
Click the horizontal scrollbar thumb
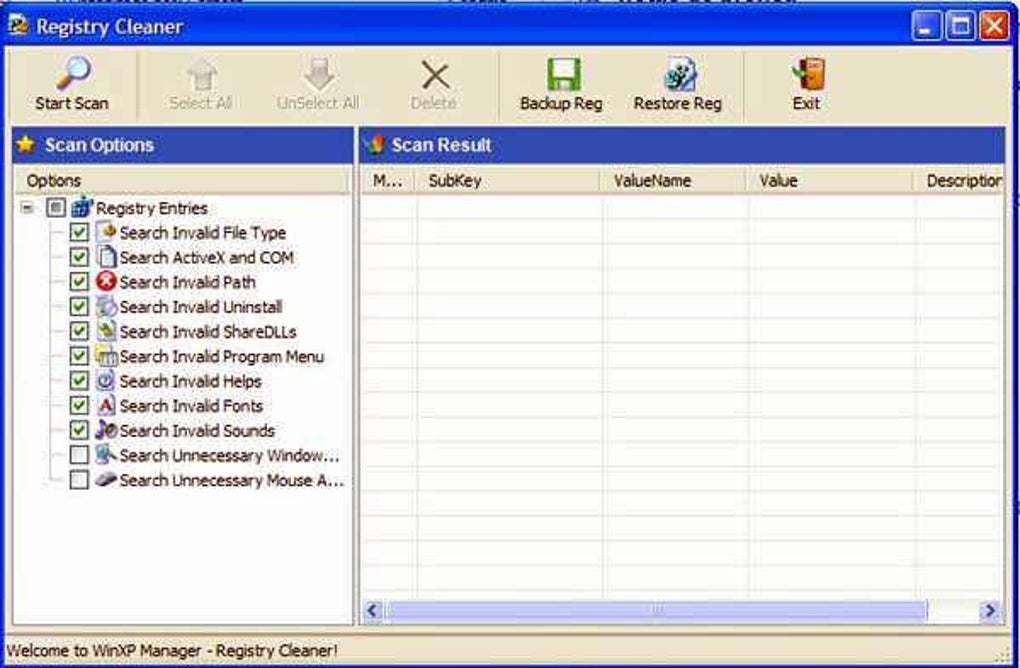tap(657, 610)
